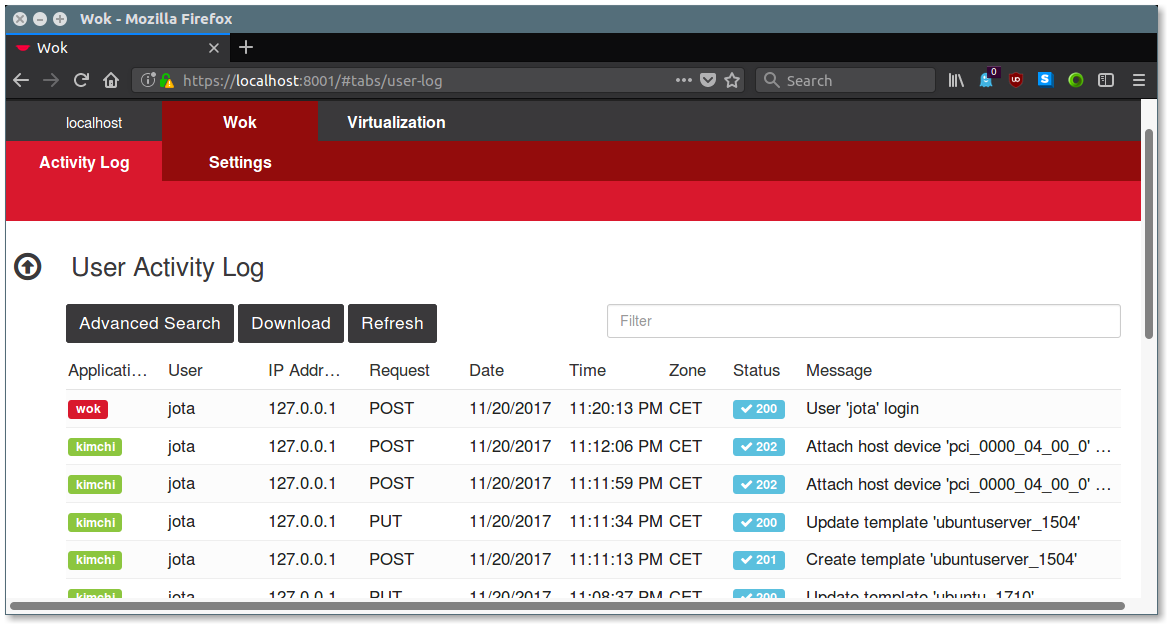Select the Wok top-level tab
This screenshot has height=624, width=1167.
tap(240, 122)
